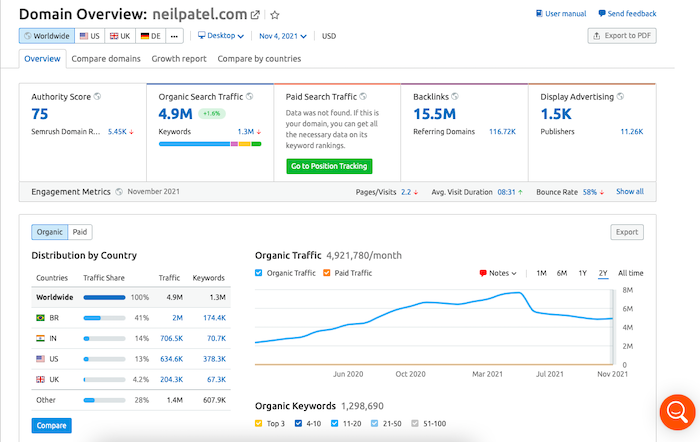This screenshot has width=700, height=442.
Task: Set chart range to All time
Action: [630, 273]
